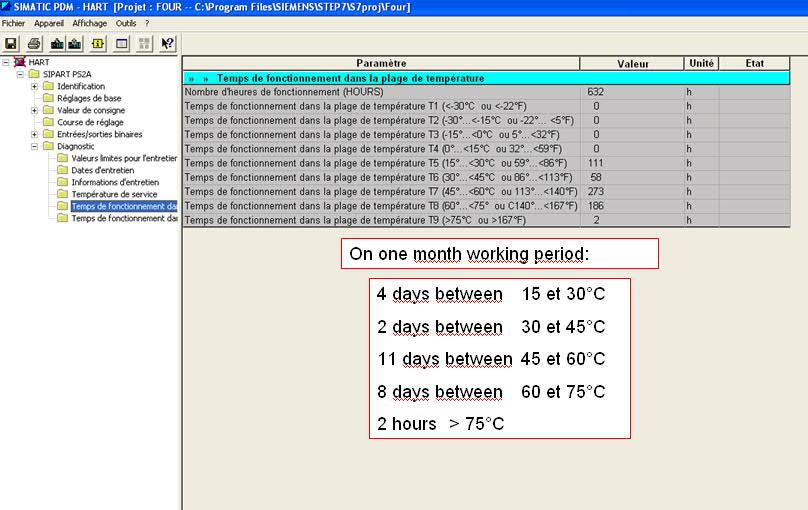The image size is (808, 510).
Task: Select the HART tree label
Action: click(39, 62)
